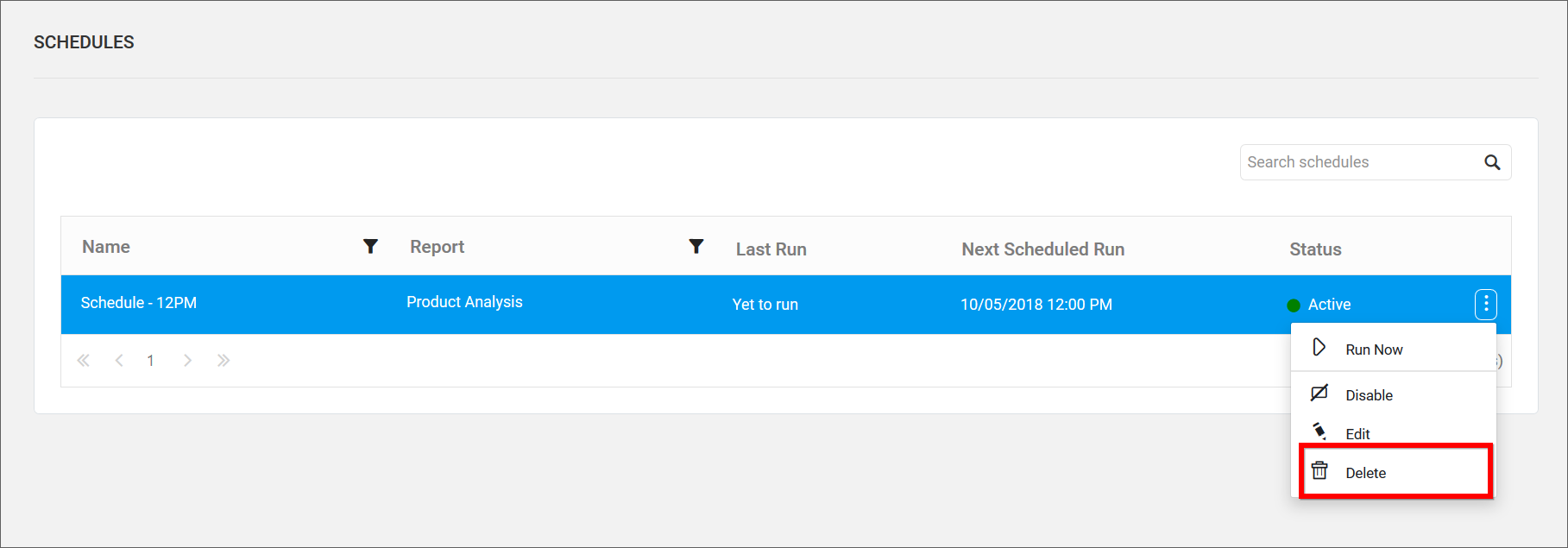Click the Run Now play icon
This screenshot has width=1568, height=548.
pyautogui.click(x=1319, y=347)
